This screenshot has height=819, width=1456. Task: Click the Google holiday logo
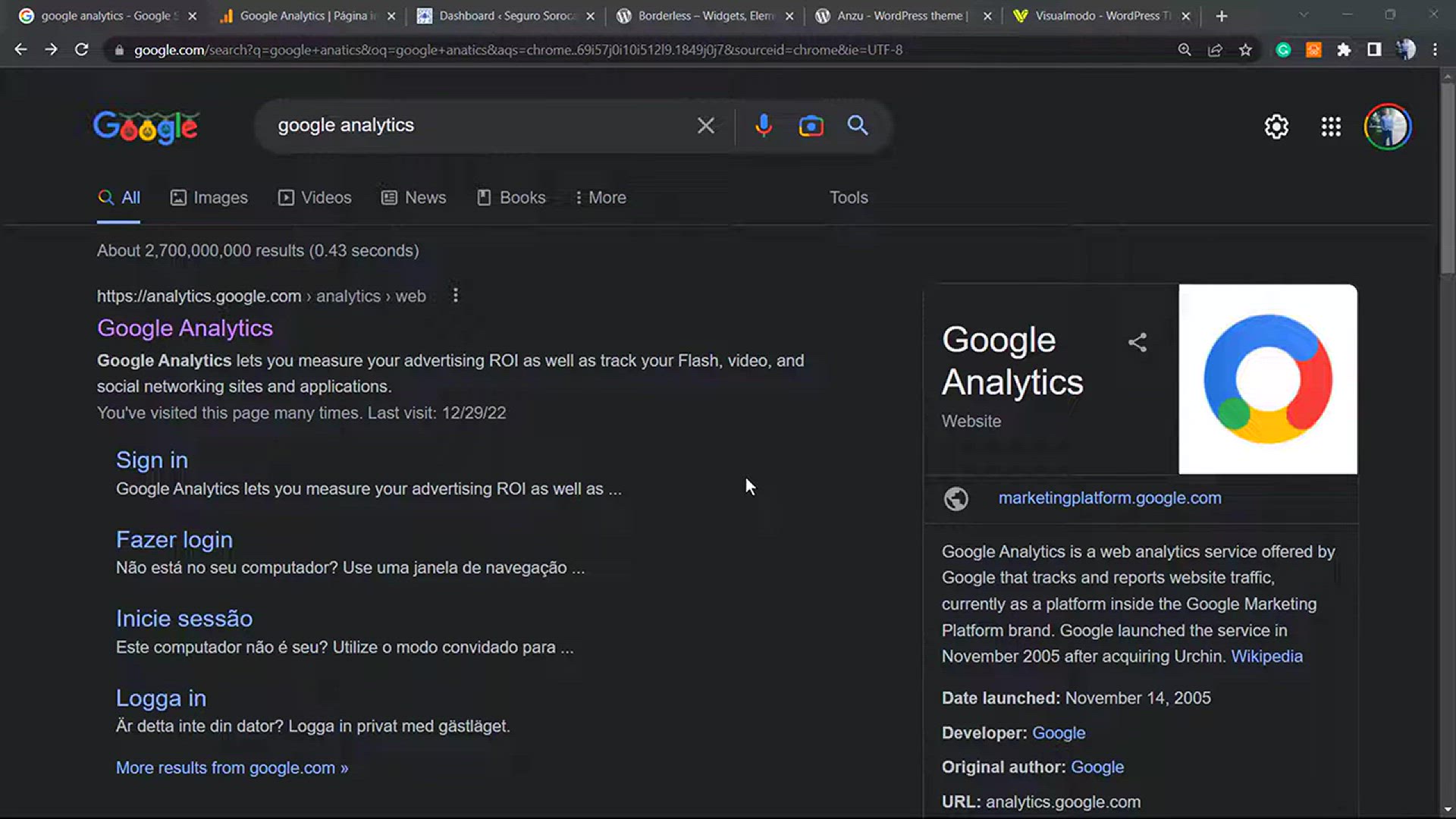pos(146,127)
